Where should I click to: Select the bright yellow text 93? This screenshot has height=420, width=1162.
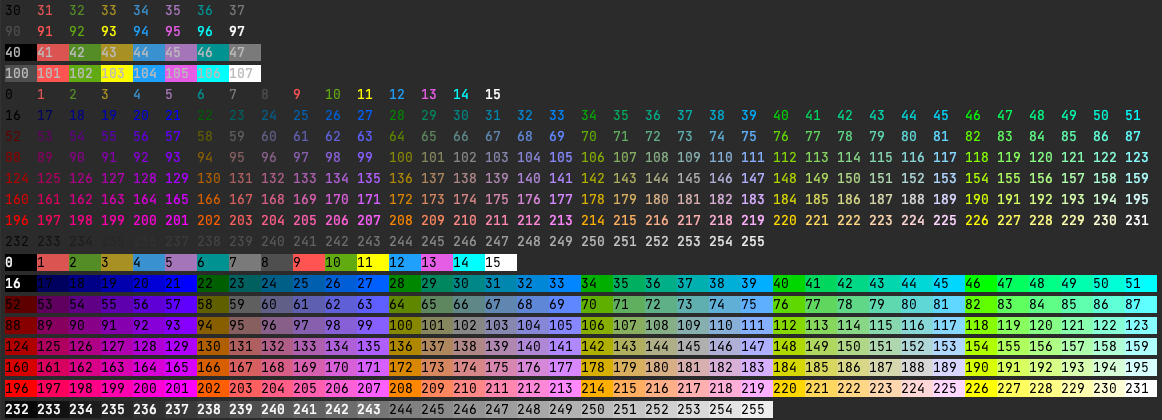pyautogui.click(x=109, y=32)
